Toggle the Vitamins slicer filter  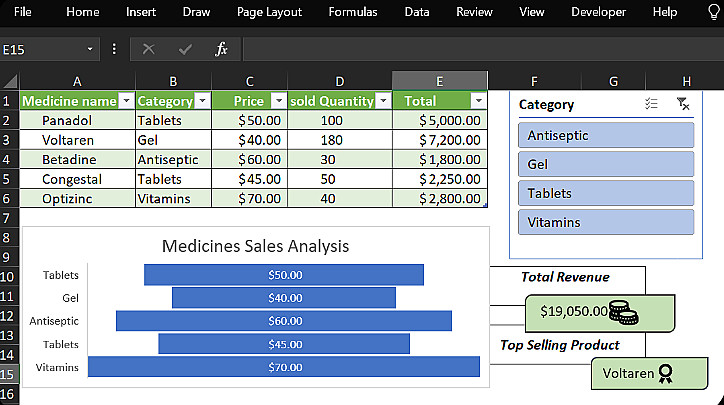[x=606, y=222]
